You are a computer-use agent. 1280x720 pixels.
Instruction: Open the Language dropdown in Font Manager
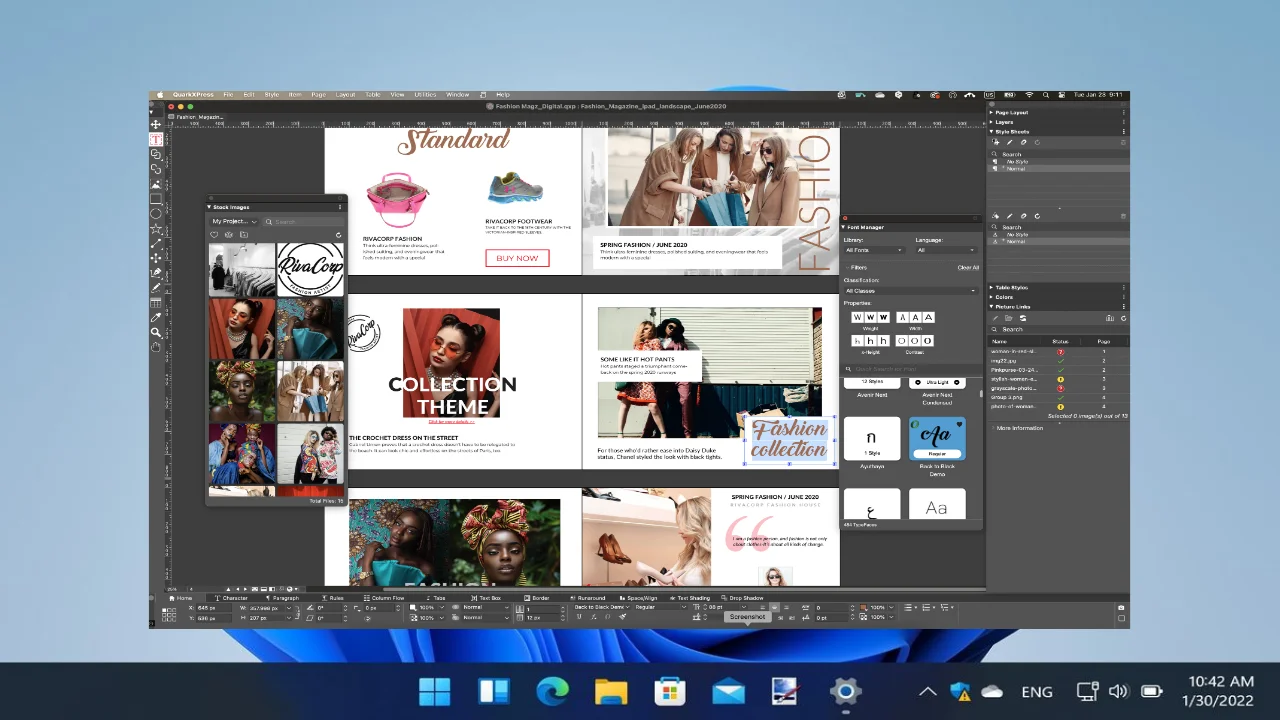[946, 250]
